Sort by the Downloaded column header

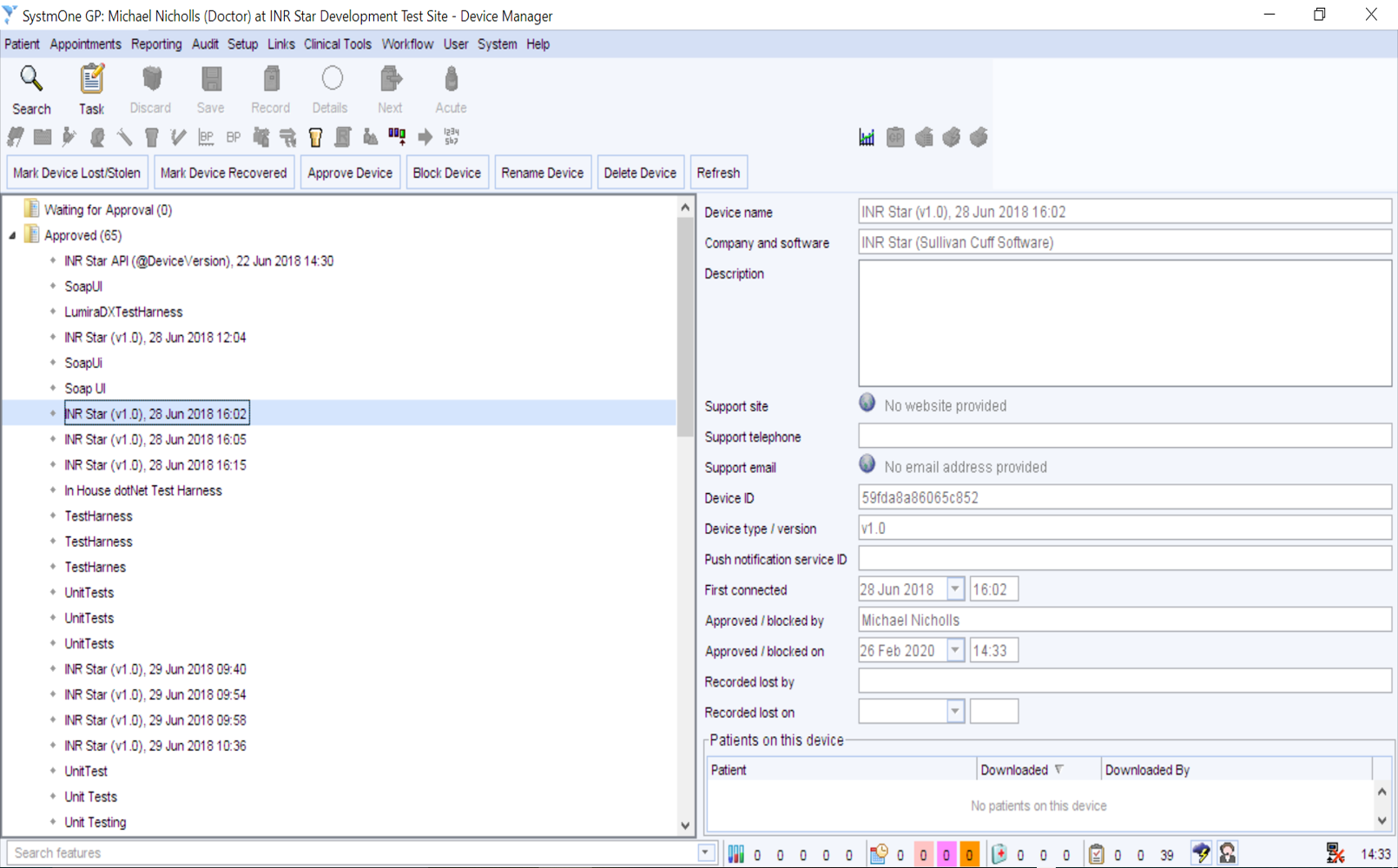1039,770
